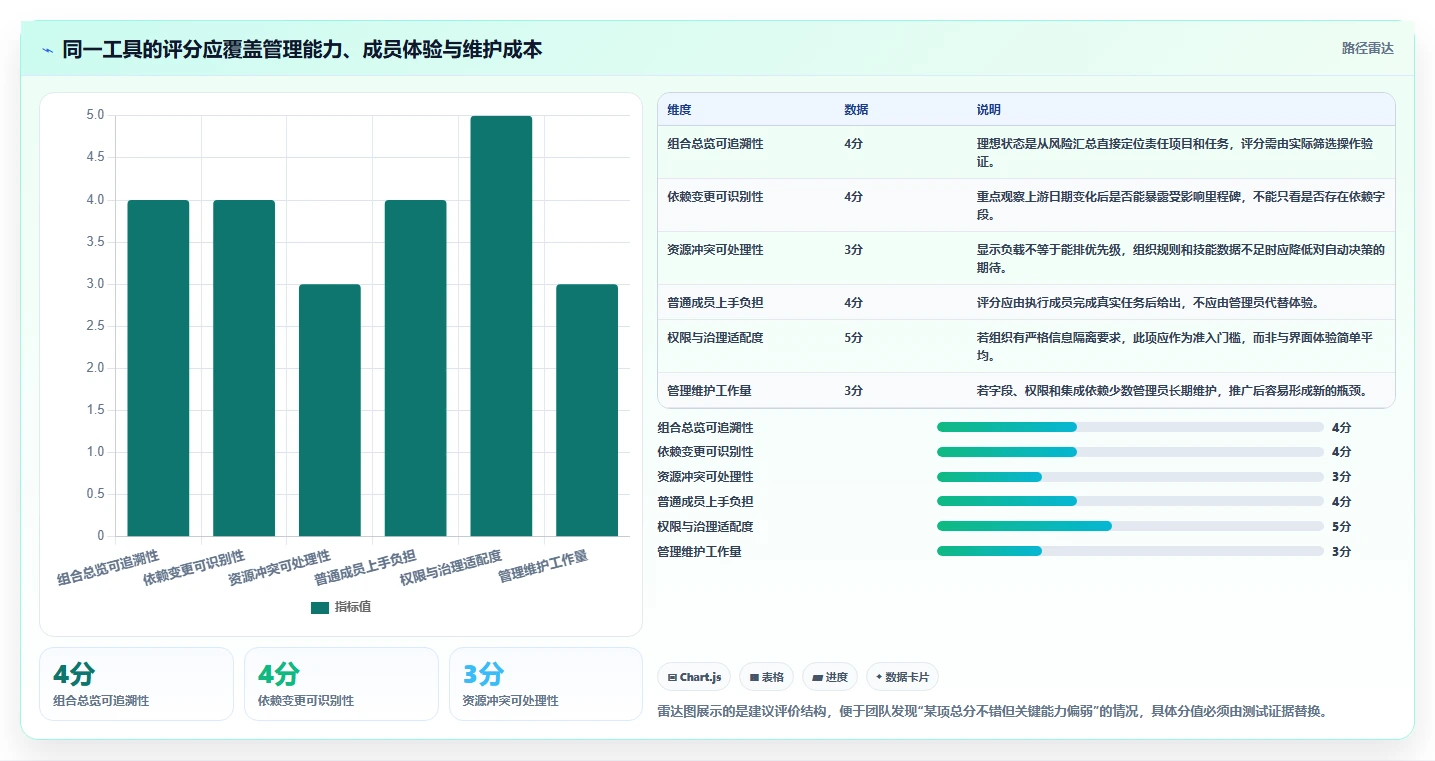Click the Chart.js tag chip
Screen dimensions: 1435x761
click(694, 677)
